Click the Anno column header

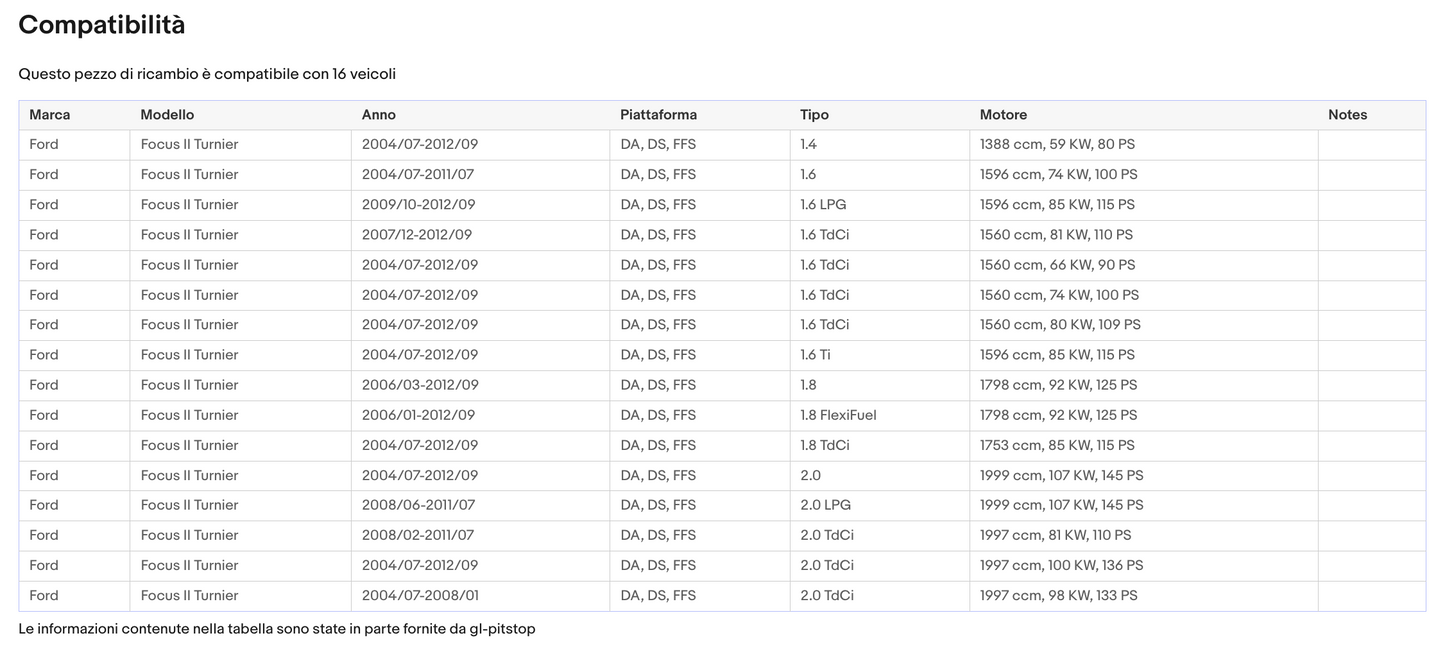coord(379,115)
